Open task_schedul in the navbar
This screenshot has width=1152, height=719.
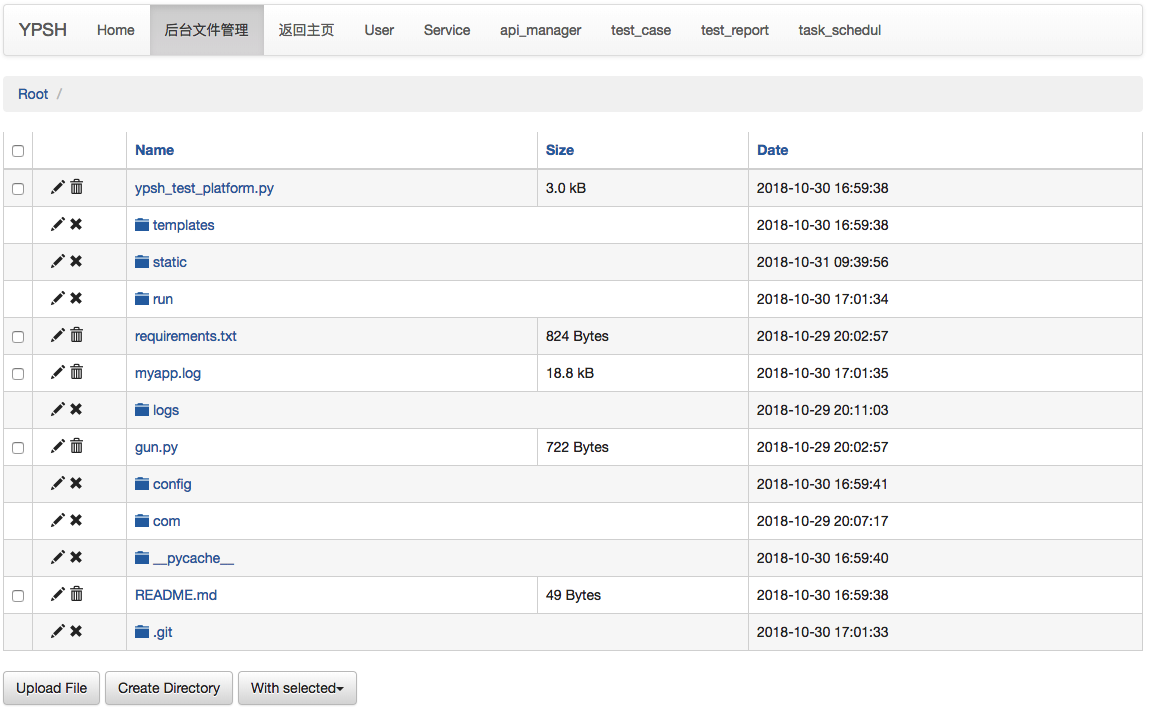(x=840, y=30)
